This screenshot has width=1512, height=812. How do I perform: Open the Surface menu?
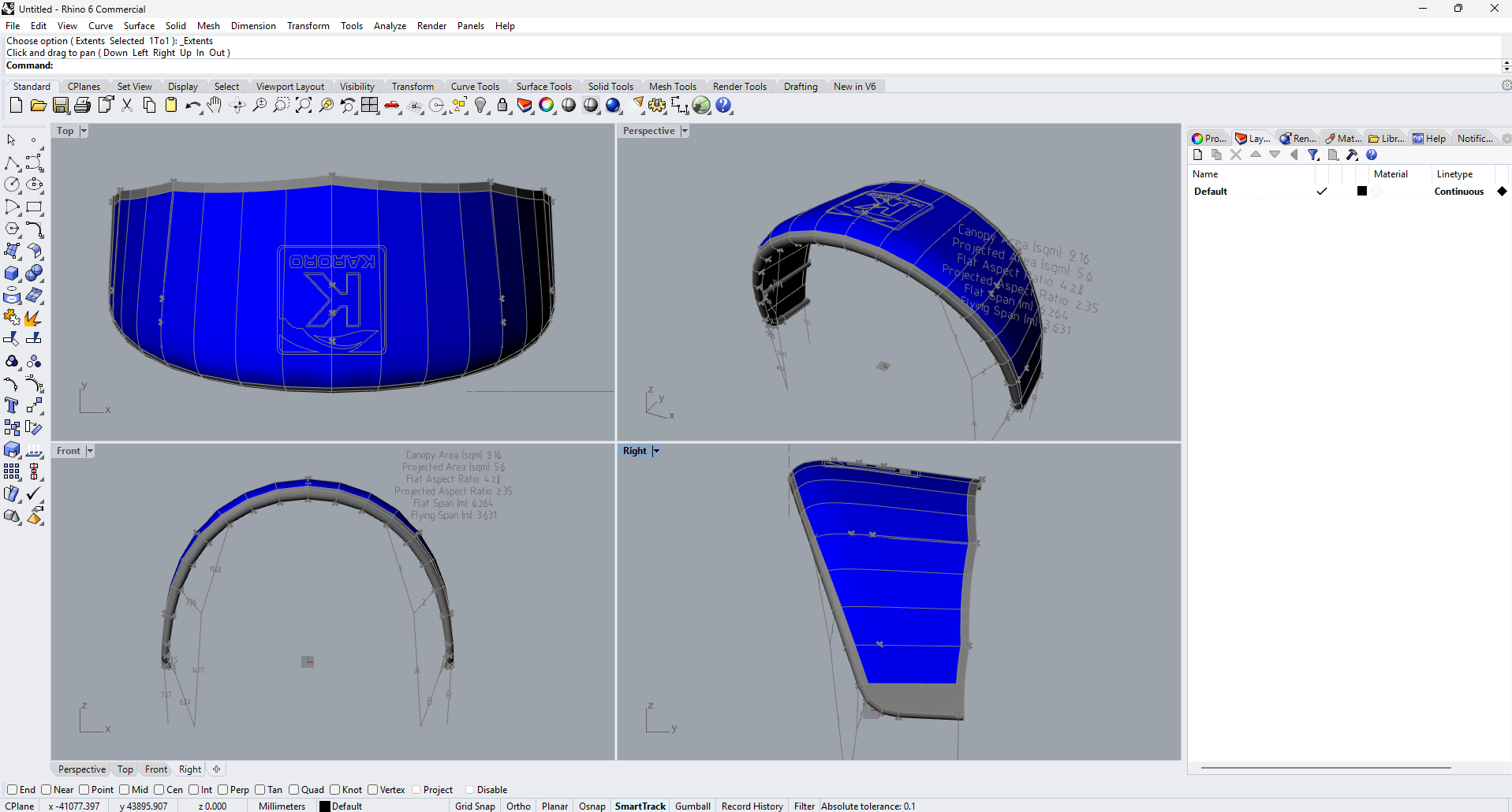(139, 25)
